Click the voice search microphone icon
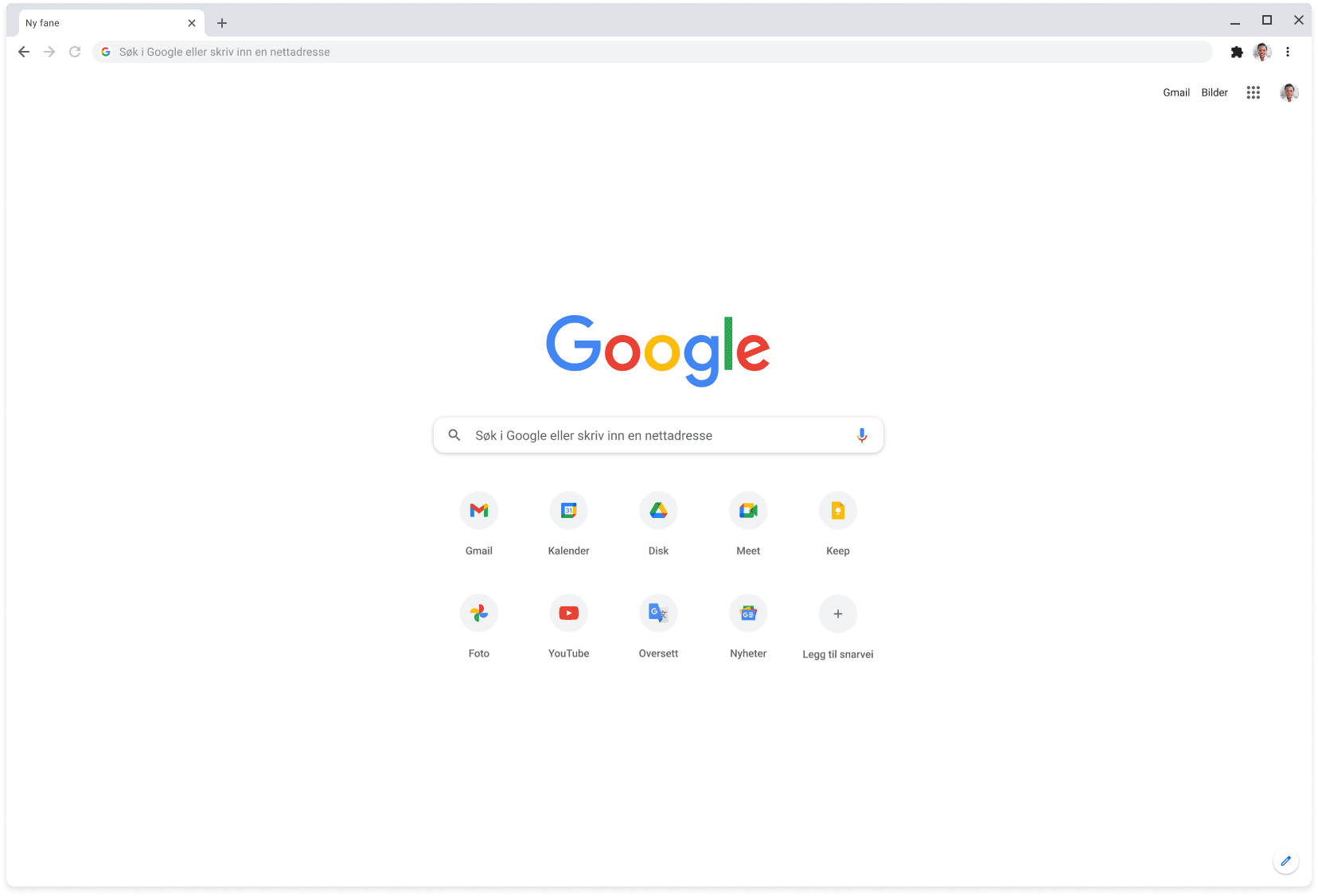Image resolution: width=1318 pixels, height=896 pixels. click(861, 435)
